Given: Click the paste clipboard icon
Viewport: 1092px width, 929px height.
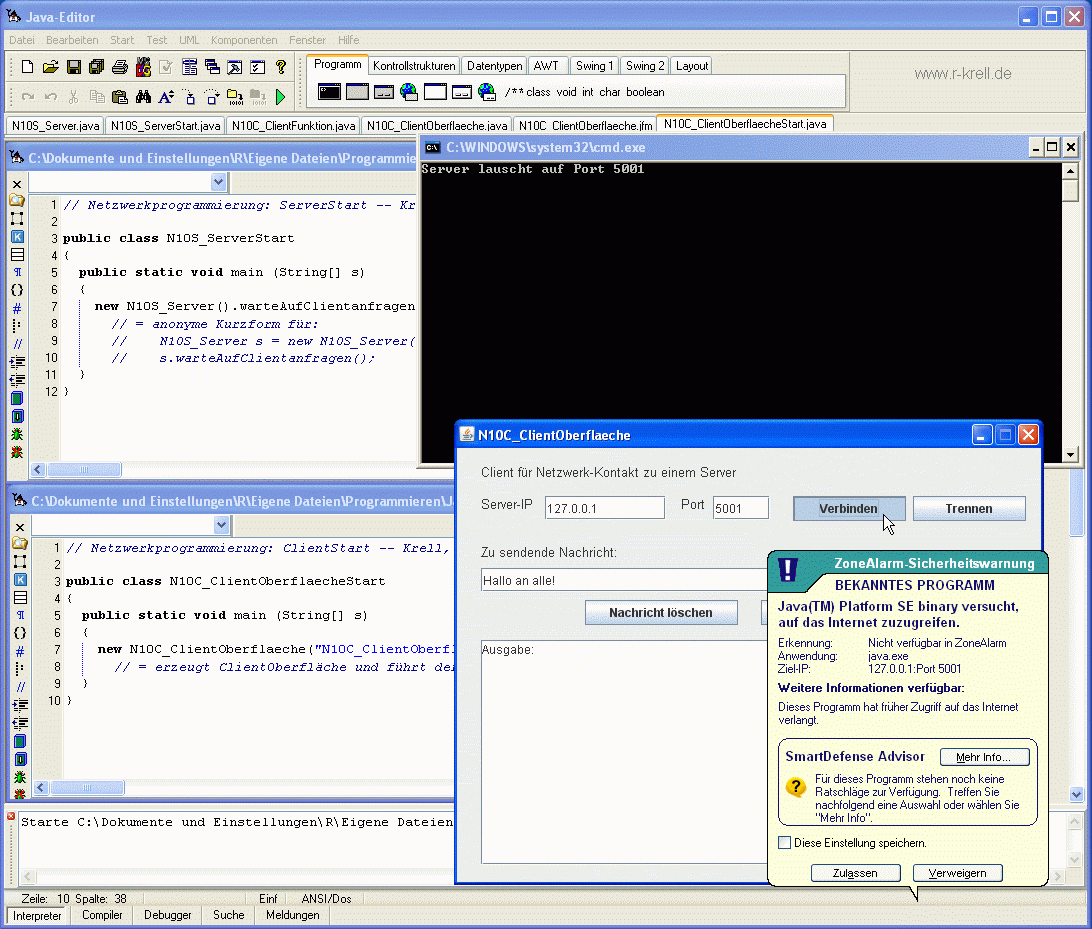Looking at the screenshot, I should coord(120,97).
